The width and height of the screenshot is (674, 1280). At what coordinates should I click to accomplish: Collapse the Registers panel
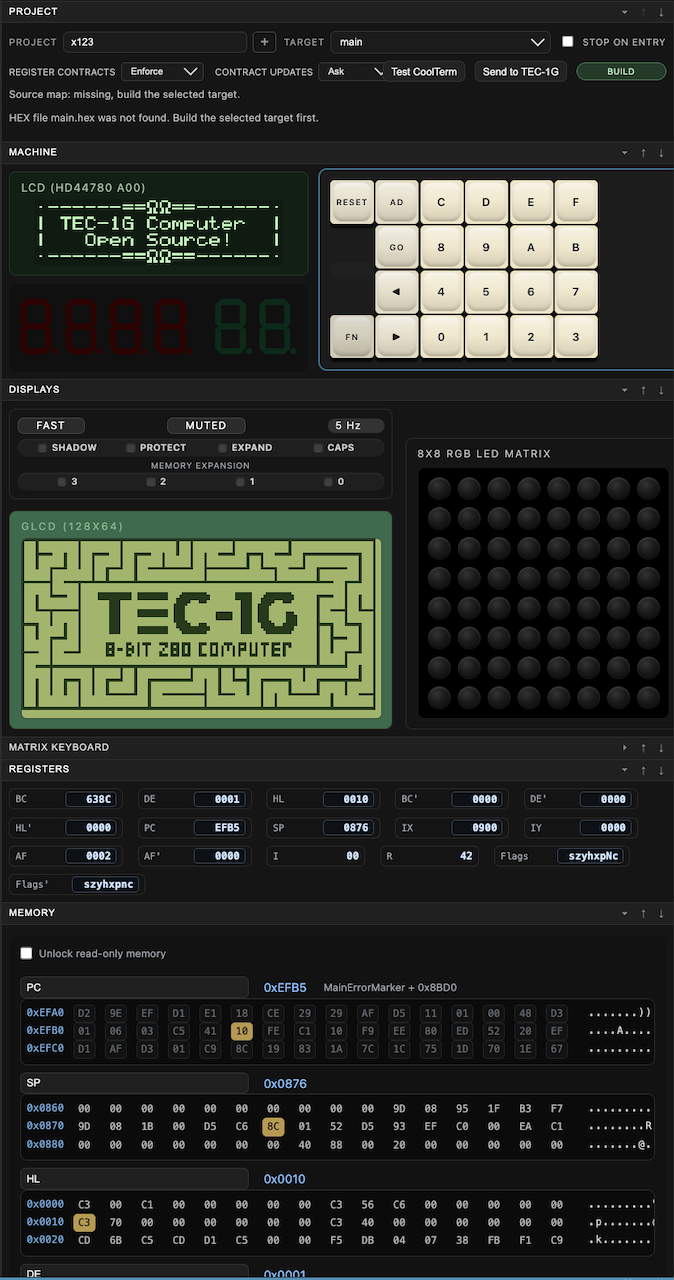pos(625,769)
